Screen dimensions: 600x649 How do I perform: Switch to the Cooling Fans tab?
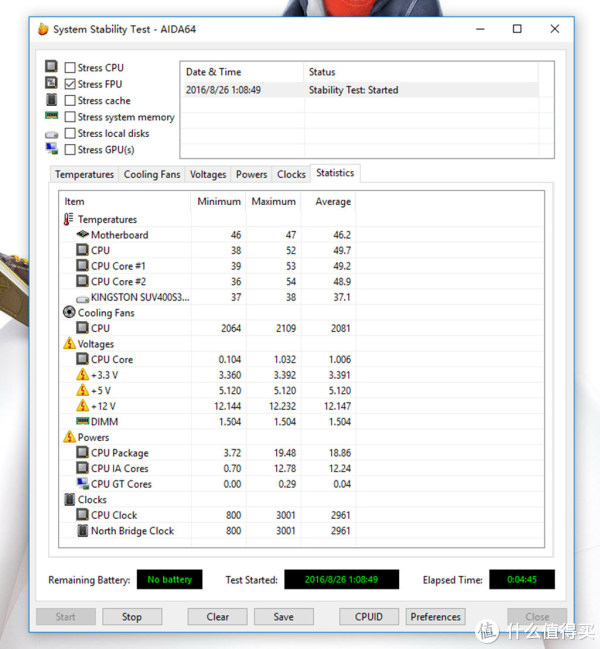(x=152, y=174)
